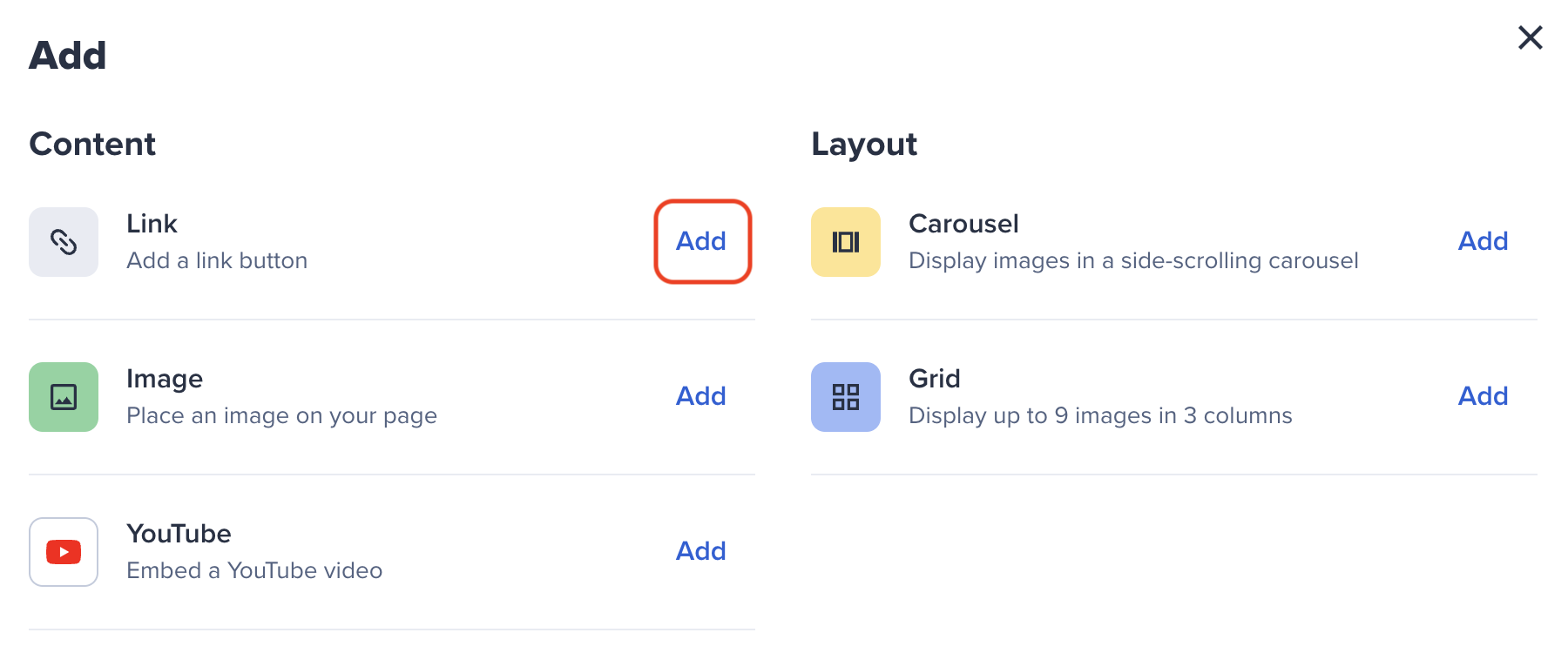Click the red YouTube play icon
Screen dimensions: 1568x653
pos(64,552)
